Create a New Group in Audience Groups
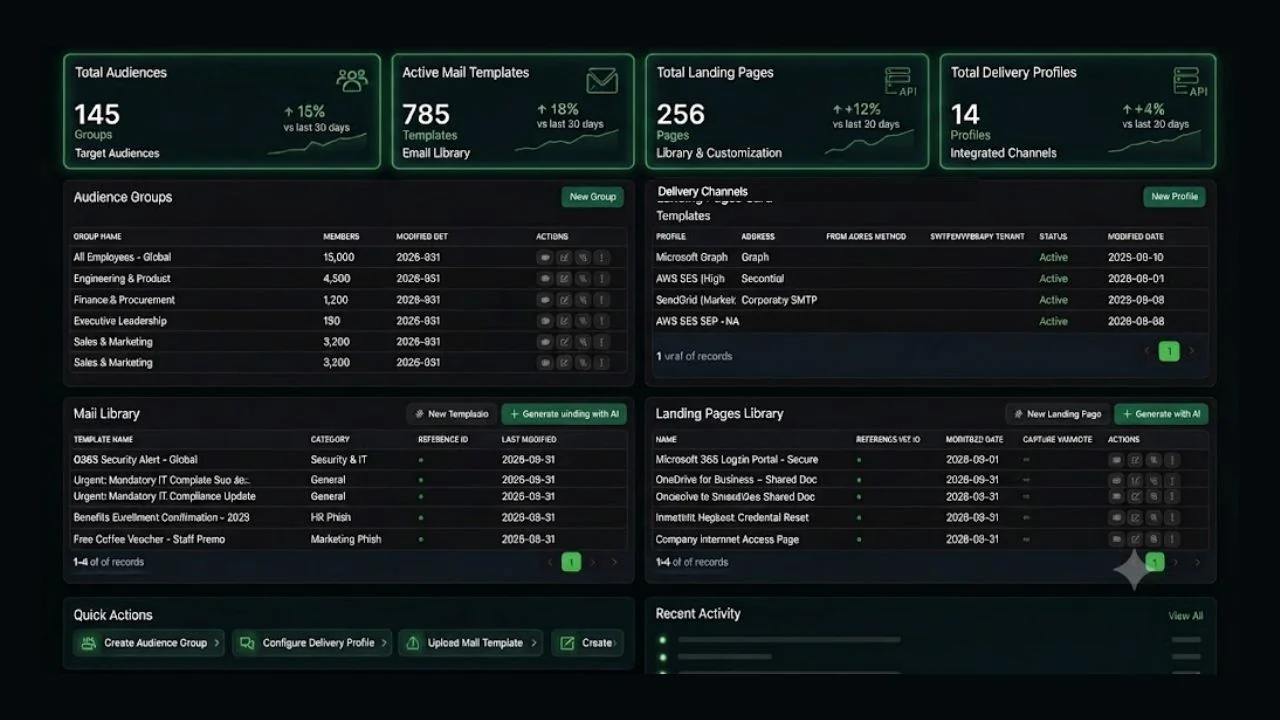This screenshot has width=1280, height=720. (593, 197)
